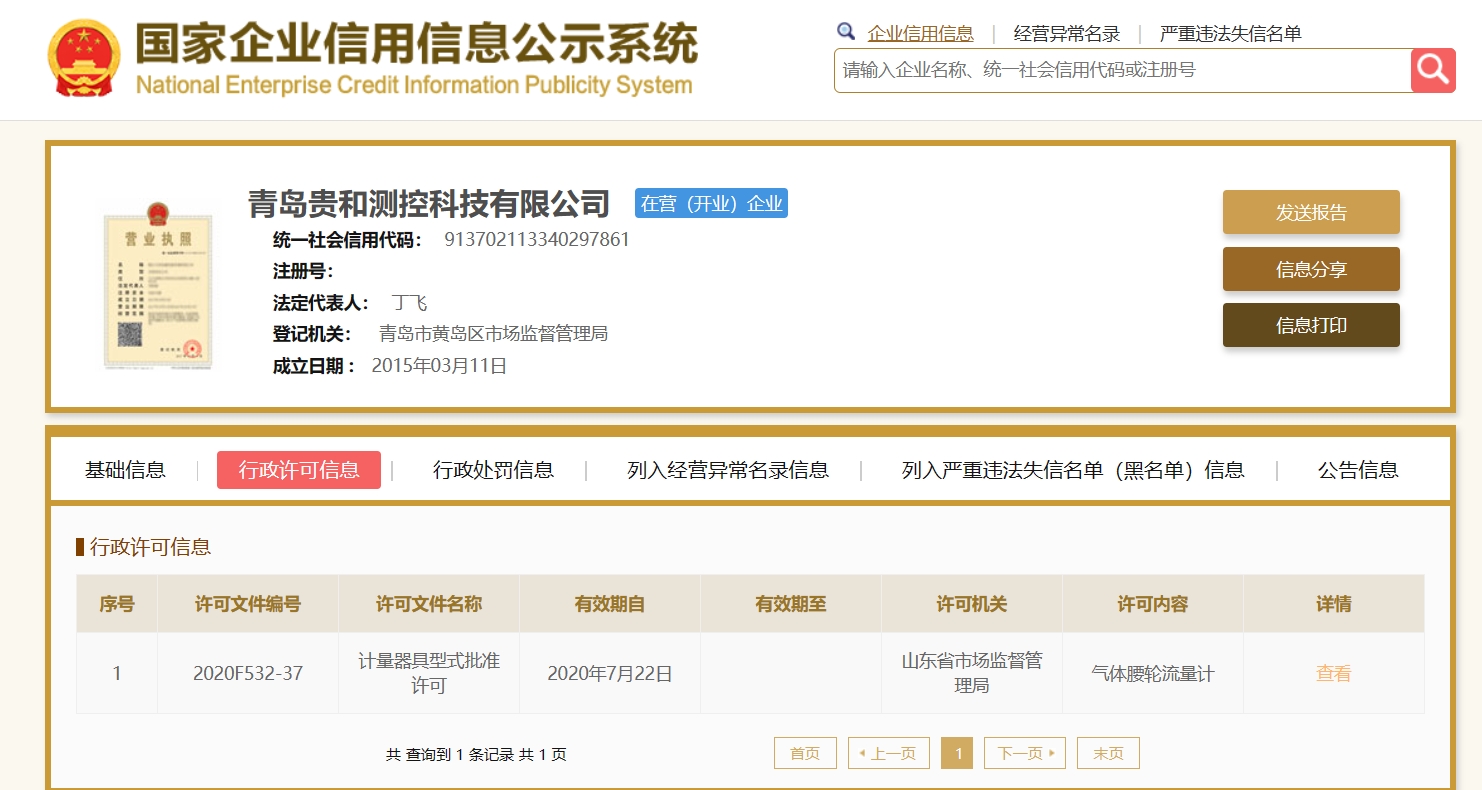The height and width of the screenshot is (790, 1482).
Task: Click registration authority 青岛市黄岛区市场监督管理局
Action: tap(493, 334)
